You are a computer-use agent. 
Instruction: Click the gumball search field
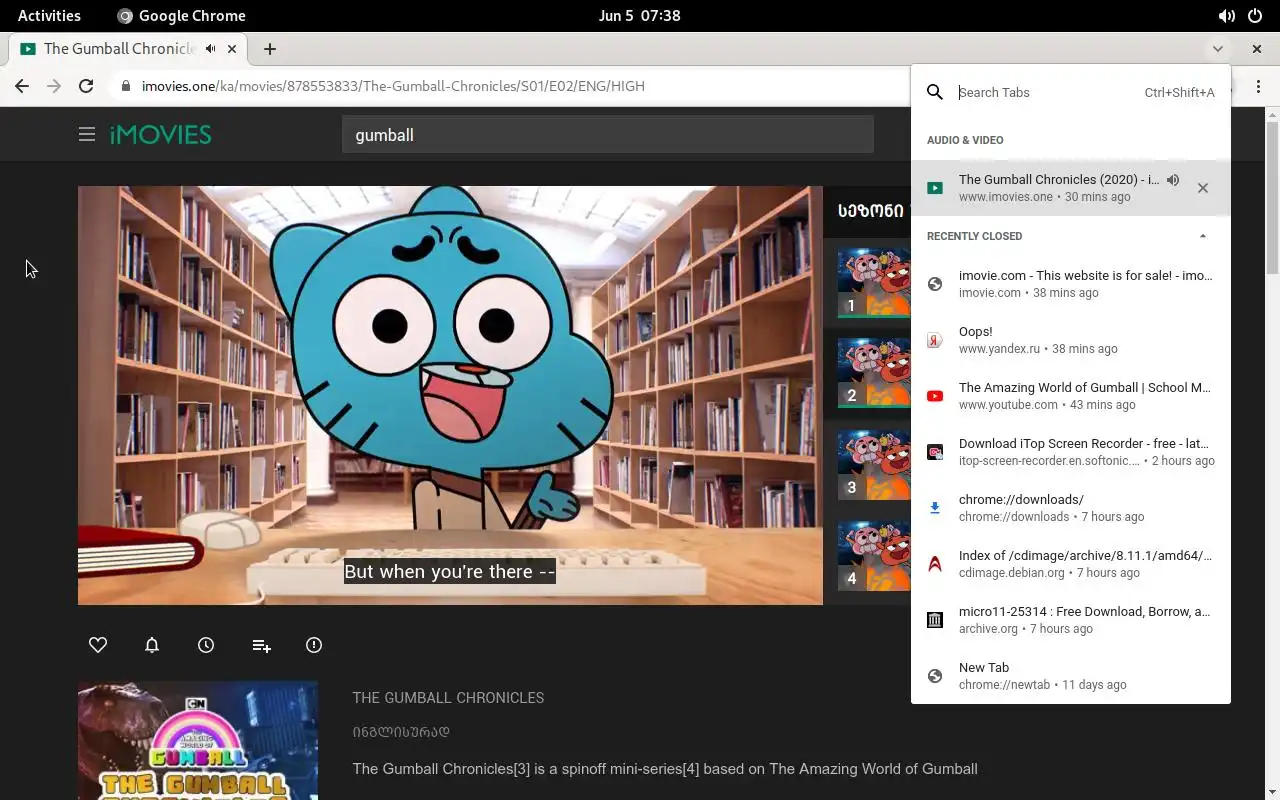pyautogui.click(x=607, y=134)
